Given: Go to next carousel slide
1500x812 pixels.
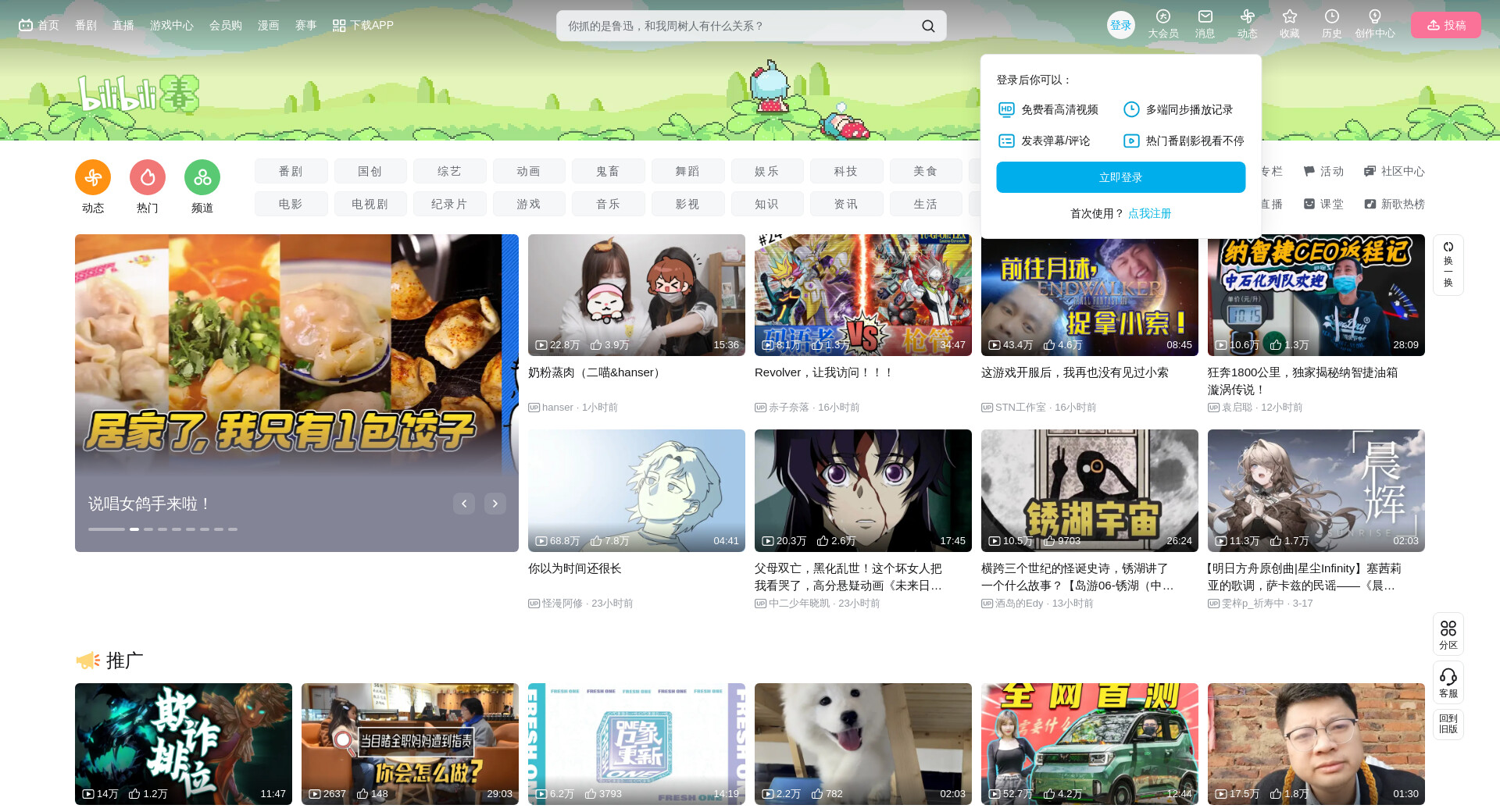Looking at the screenshot, I should pos(495,504).
